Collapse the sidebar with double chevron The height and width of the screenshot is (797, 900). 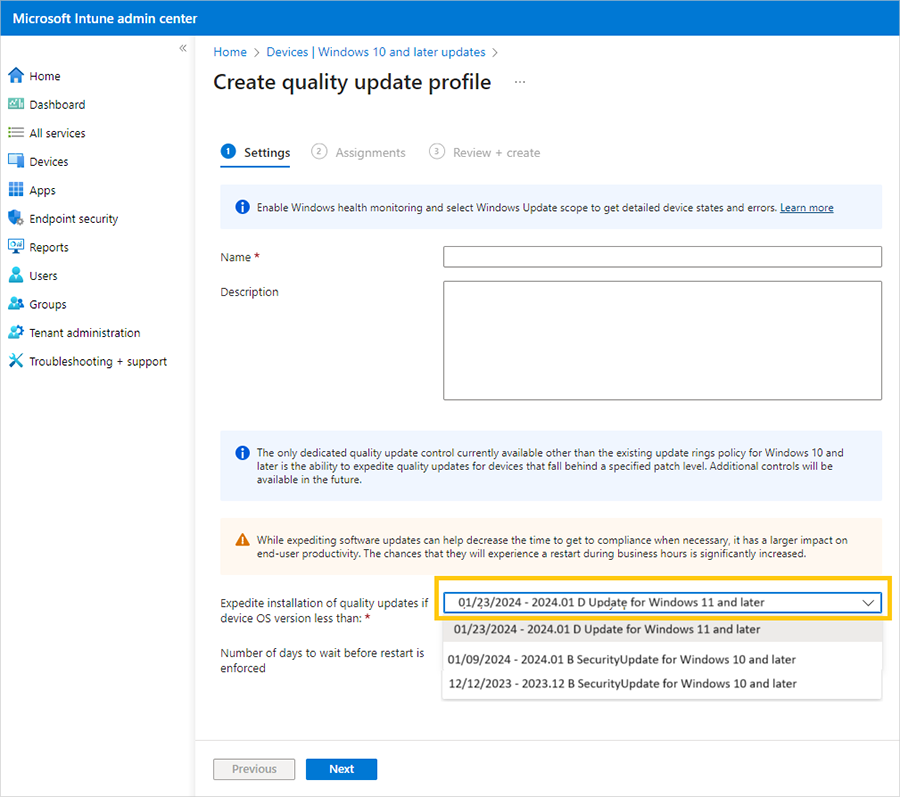[183, 48]
